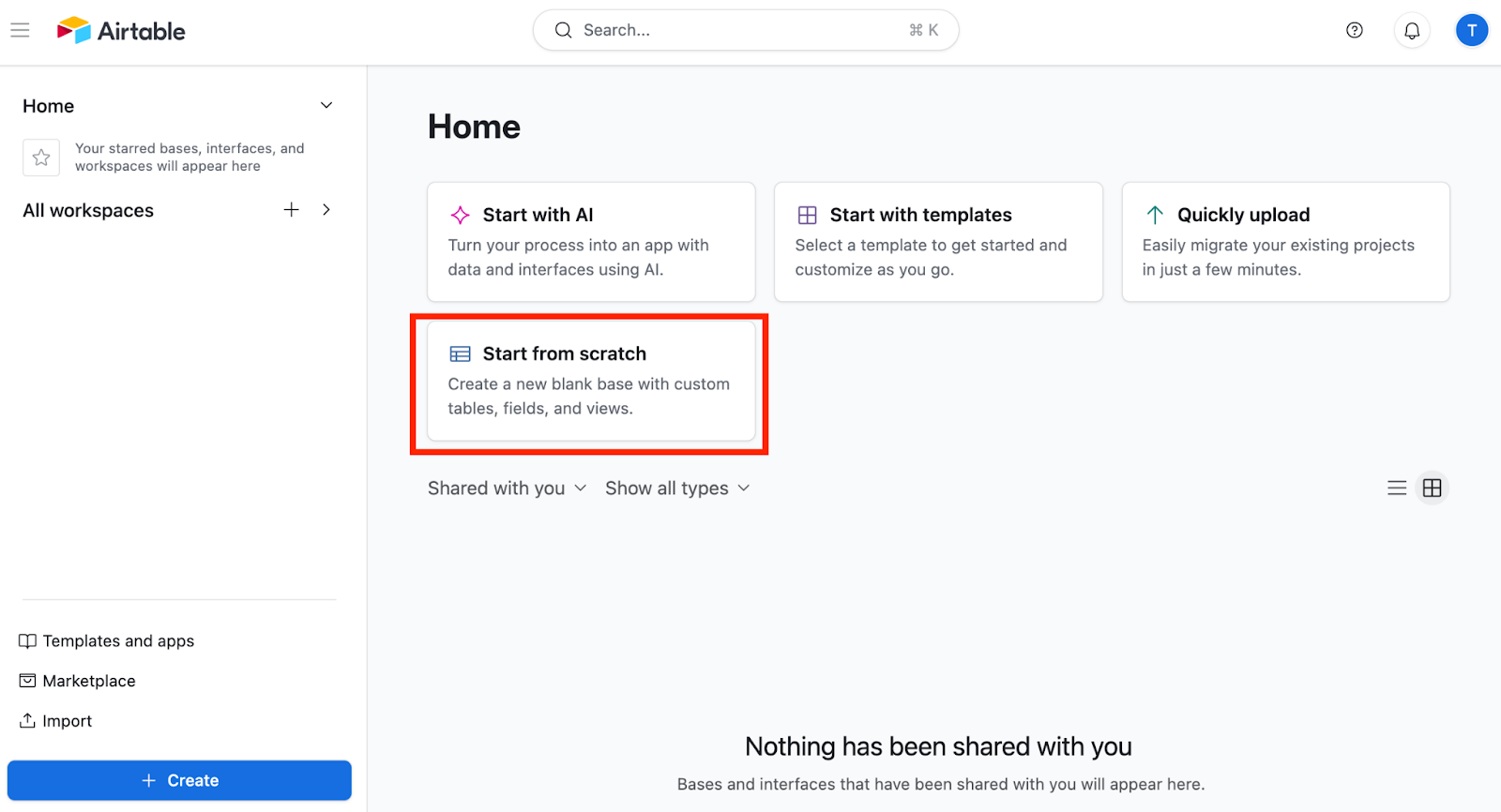The image size is (1501, 812).
Task: Open the Show all types dropdown
Action: coord(677,488)
